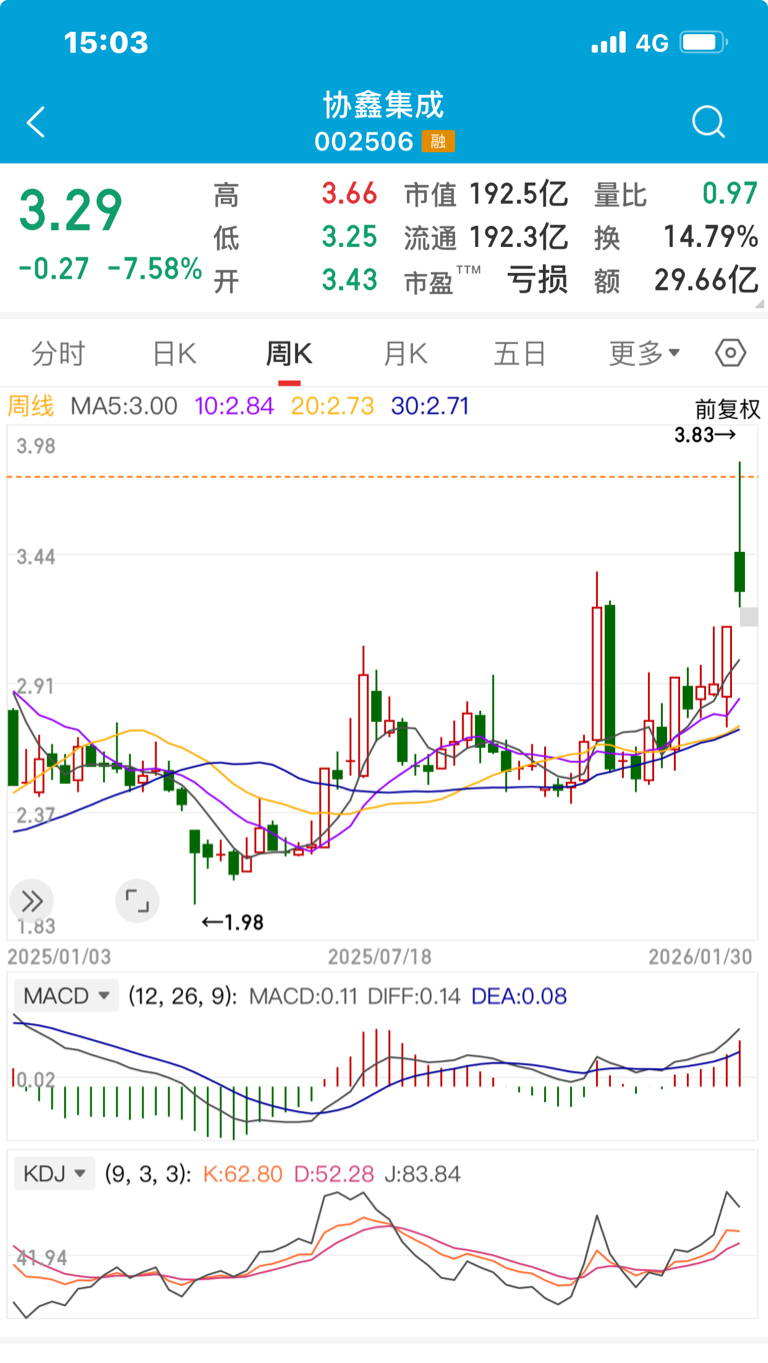Tap the 3.83 high marker label
Viewport: 768px width, 1363px height.
(x=705, y=435)
